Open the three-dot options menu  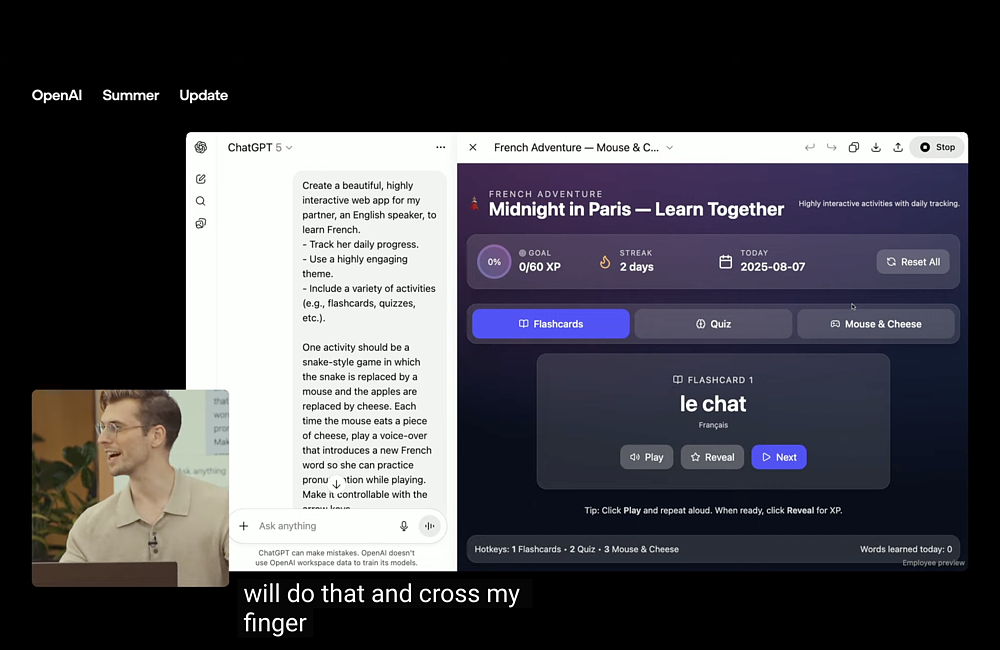(x=441, y=147)
